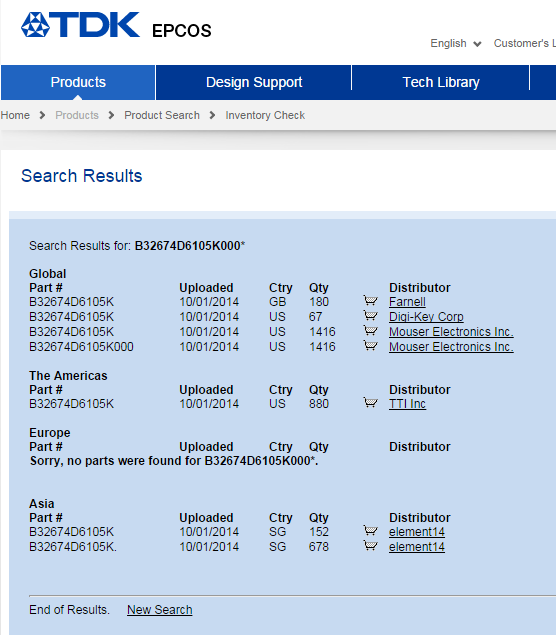Click cart icon for element14 152 qty row

[x=371, y=531]
